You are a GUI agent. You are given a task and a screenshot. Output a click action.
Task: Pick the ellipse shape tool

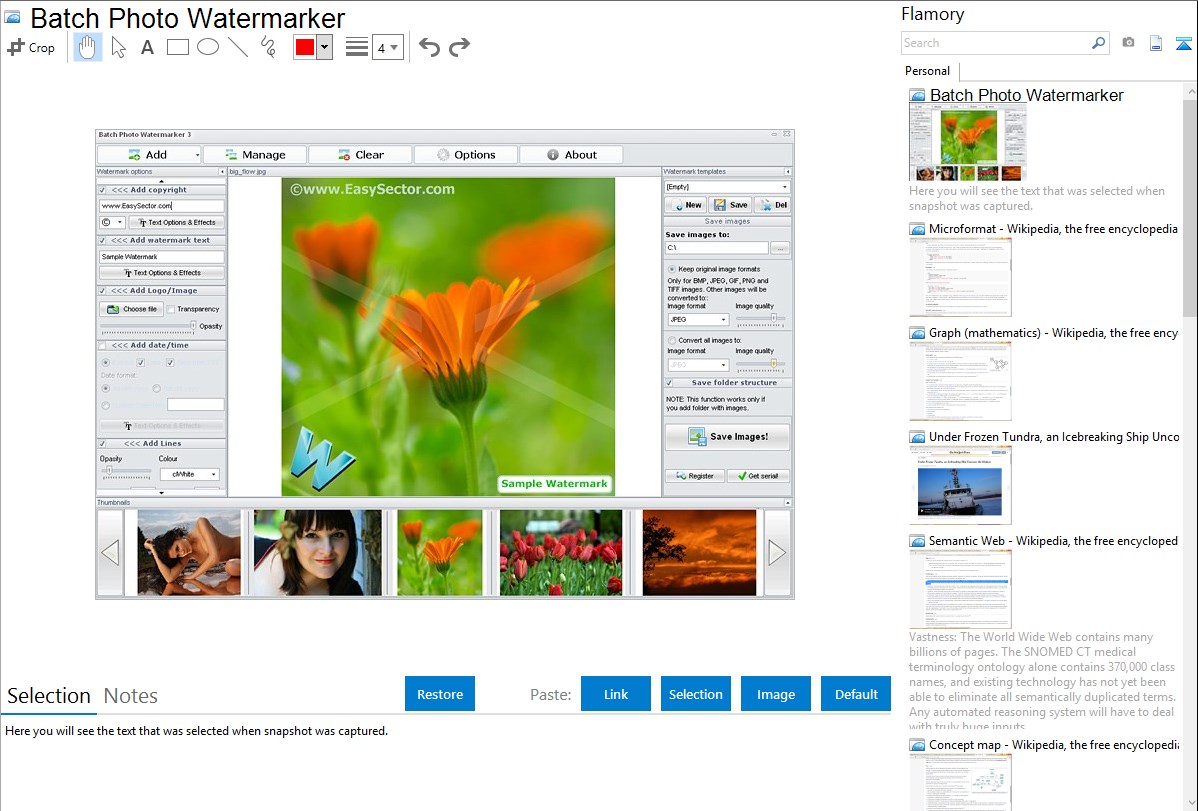tap(207, 47)
